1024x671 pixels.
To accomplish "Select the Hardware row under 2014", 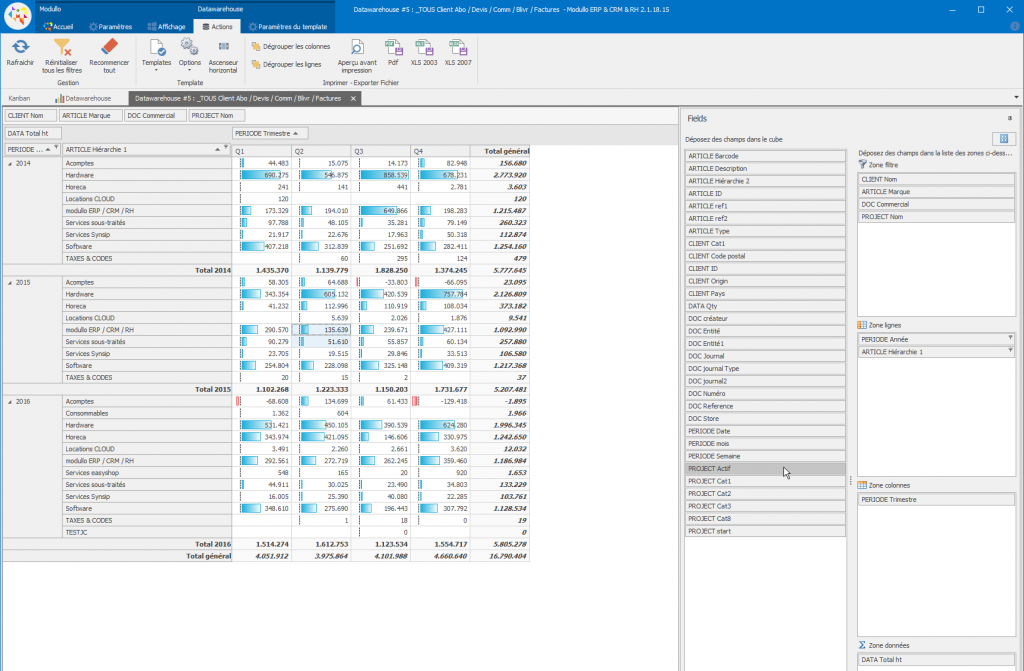I will [147, 175].
